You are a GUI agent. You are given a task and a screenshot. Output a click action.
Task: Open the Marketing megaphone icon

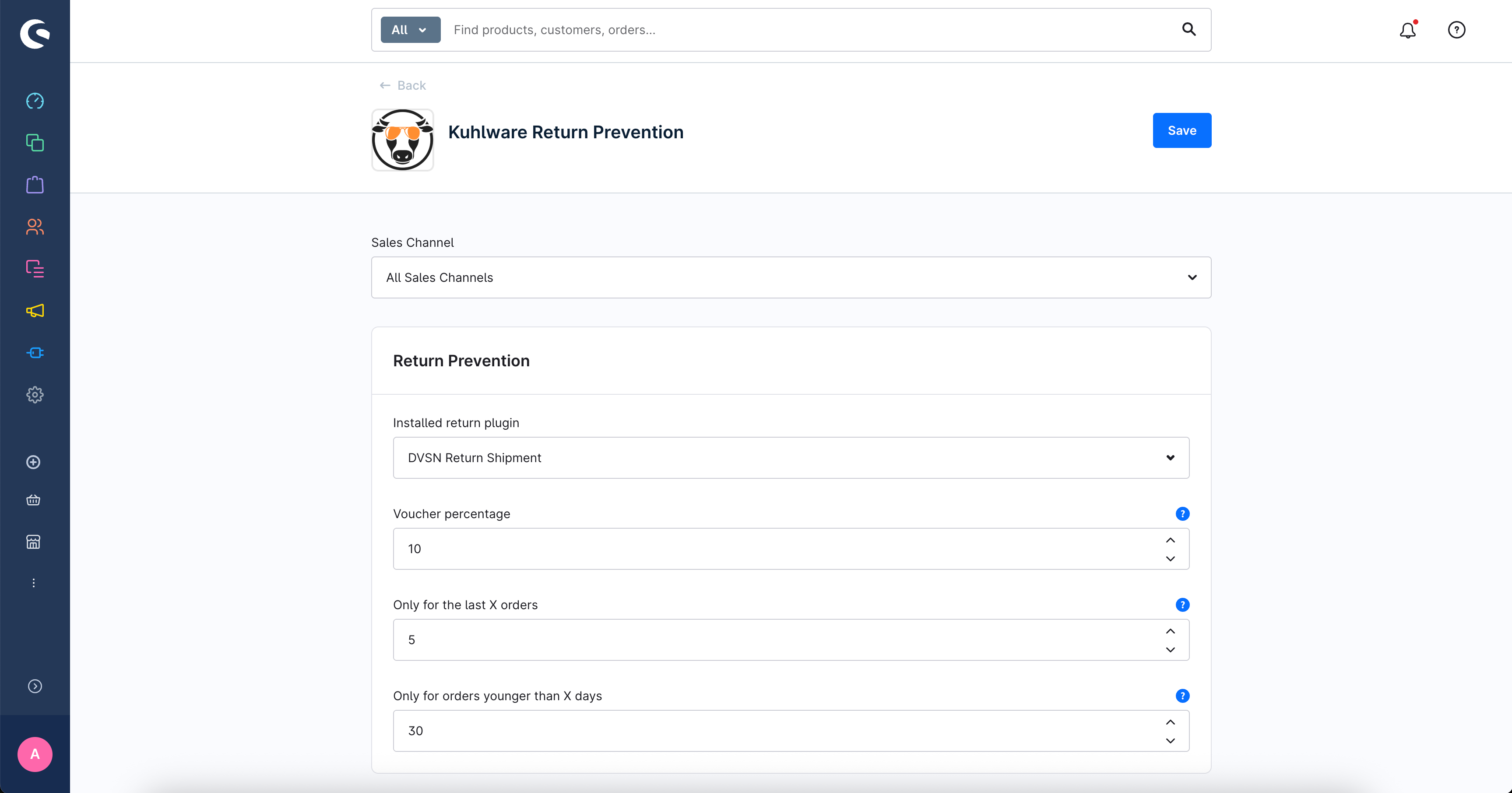coord(35,311)
